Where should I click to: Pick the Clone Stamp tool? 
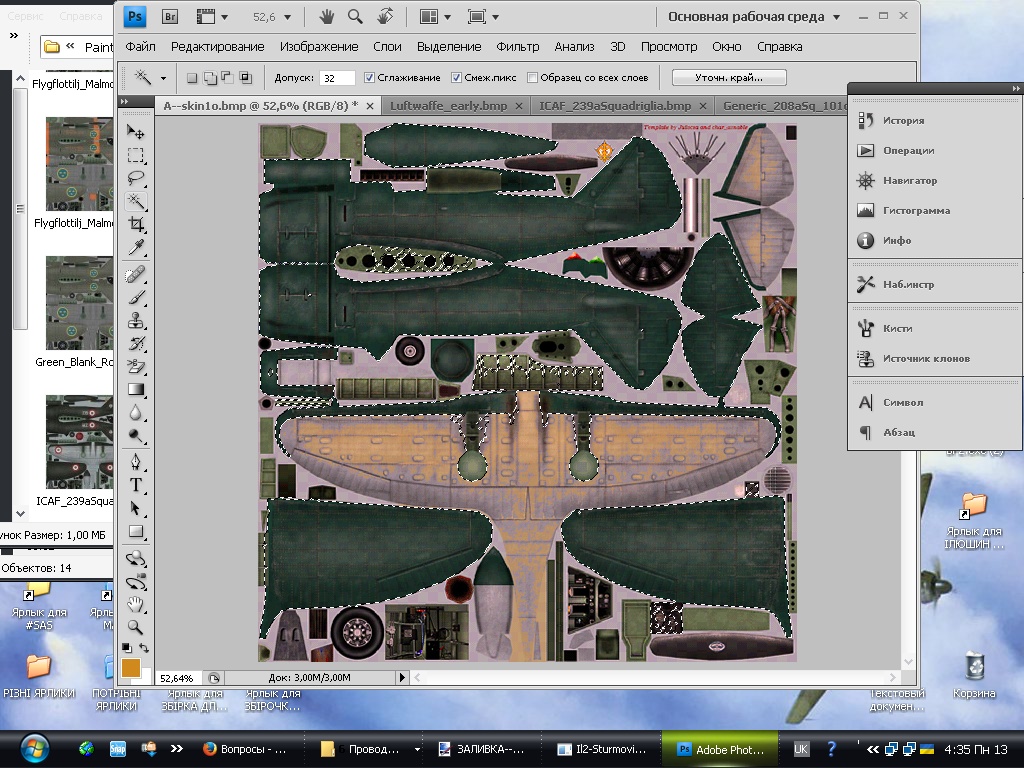136,320
